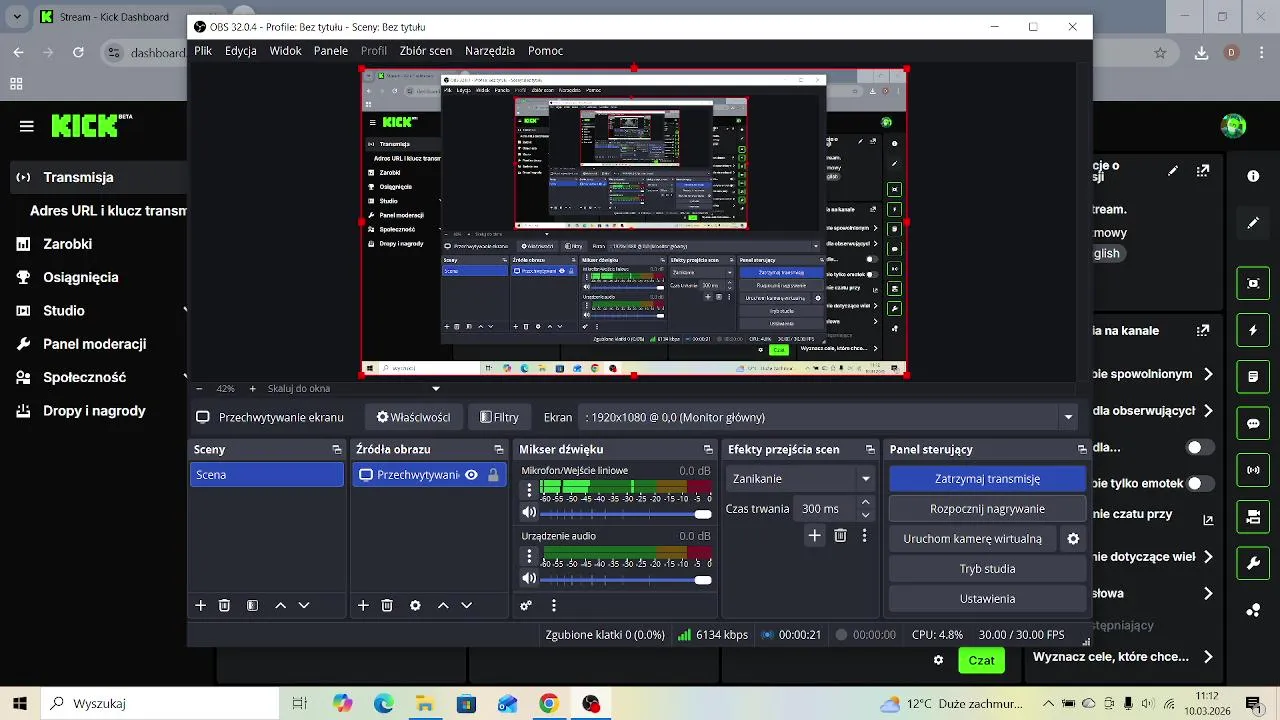This screenshot has width=1280, height=720.
Task: Open advanced audio properties gears icon
Action: click(526, 605)
